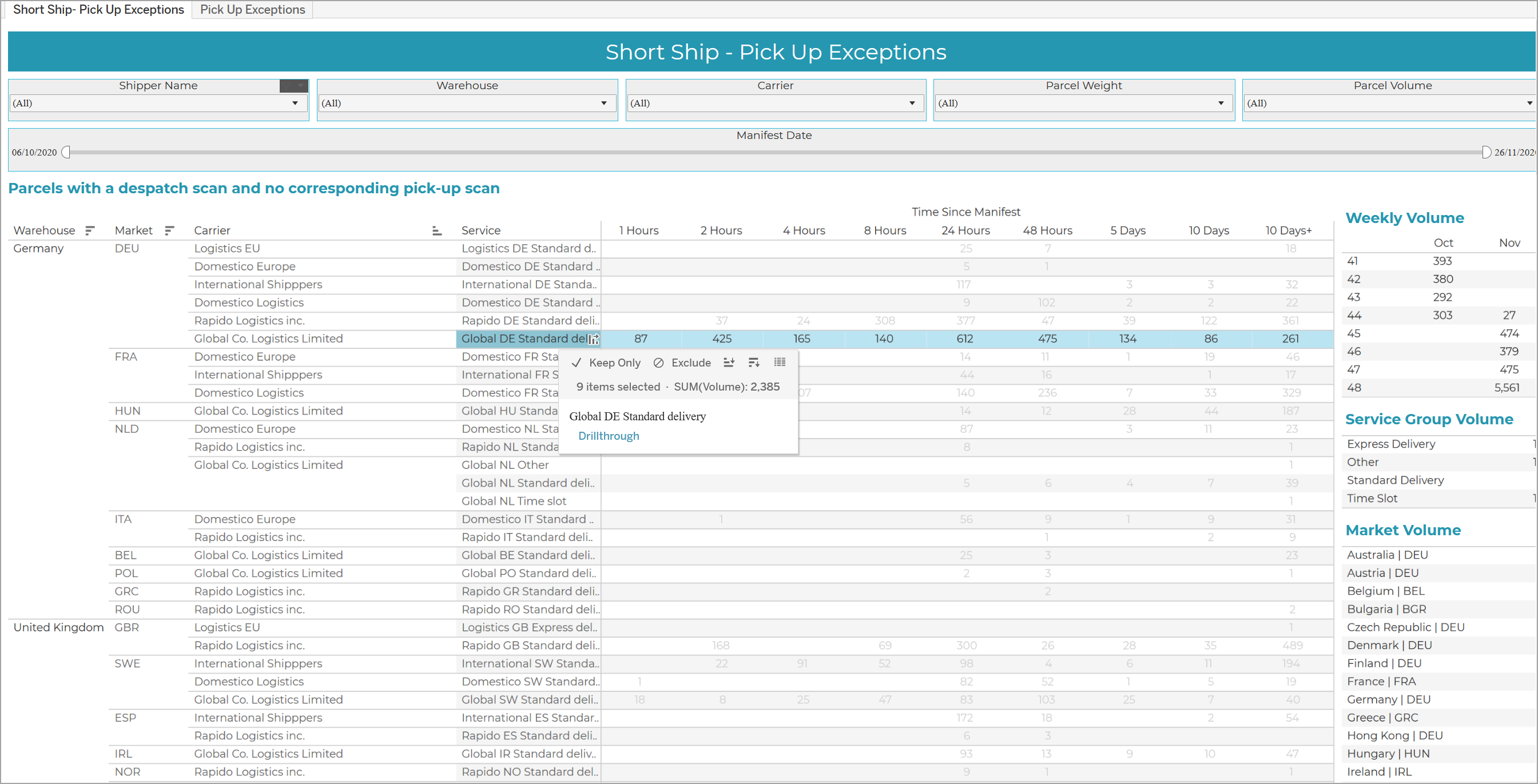Click Logistics EU carrier under DEU
This screenshot has height=784, width=1538.
pyautogui.click(x=227, y=248)
